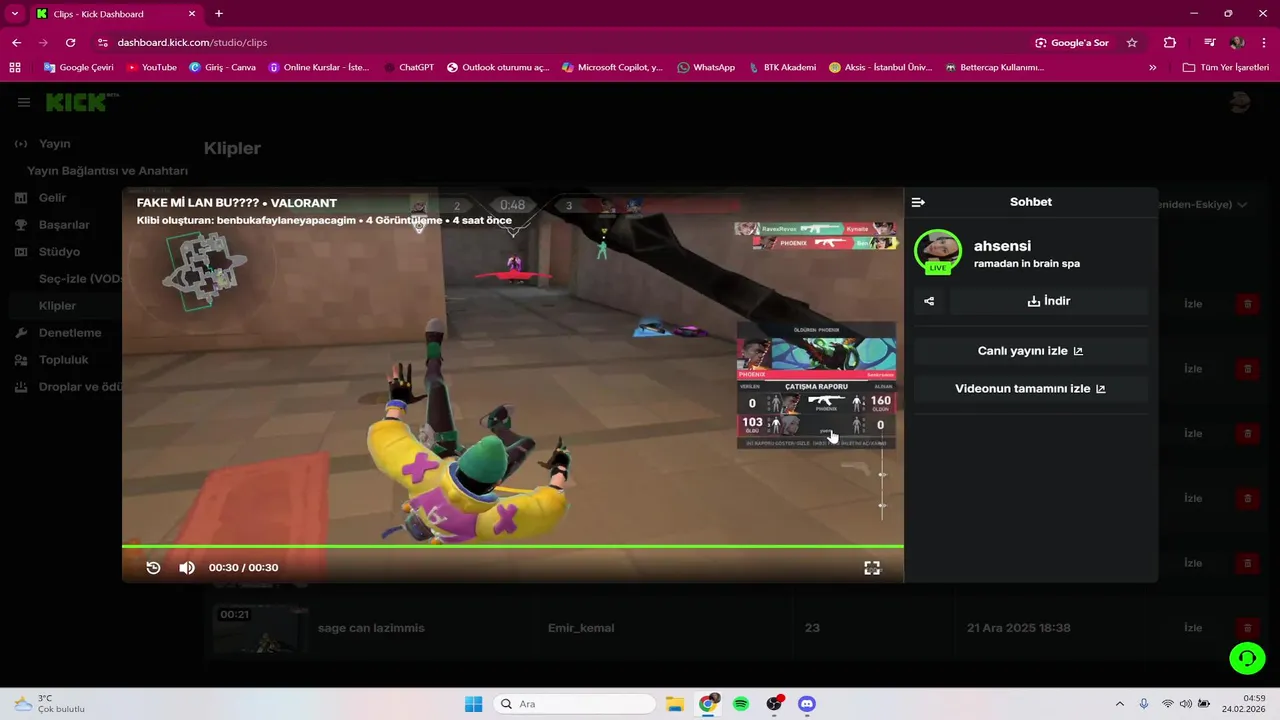
Task: Open the BTK Akademi bookmark
Action: tap(781, 68)
